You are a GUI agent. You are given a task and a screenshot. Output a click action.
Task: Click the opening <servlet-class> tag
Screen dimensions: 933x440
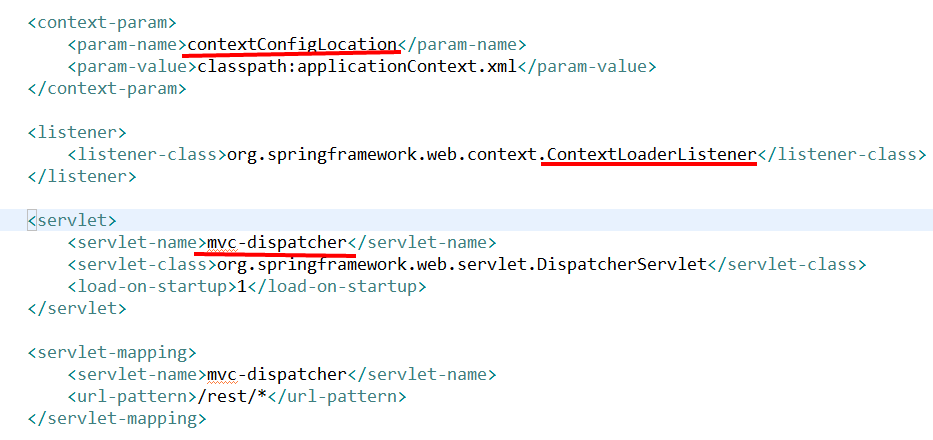142,264
